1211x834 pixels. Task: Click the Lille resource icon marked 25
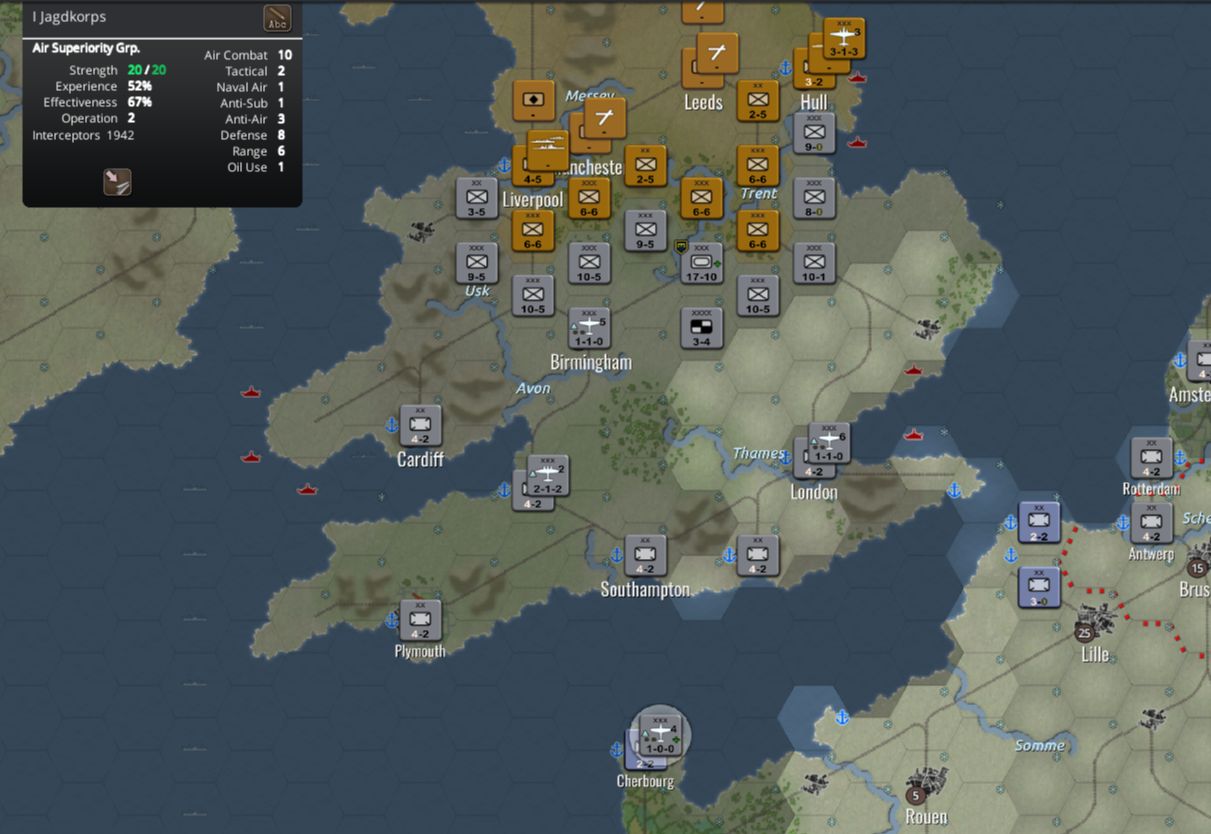click(x=1085, y=632)
